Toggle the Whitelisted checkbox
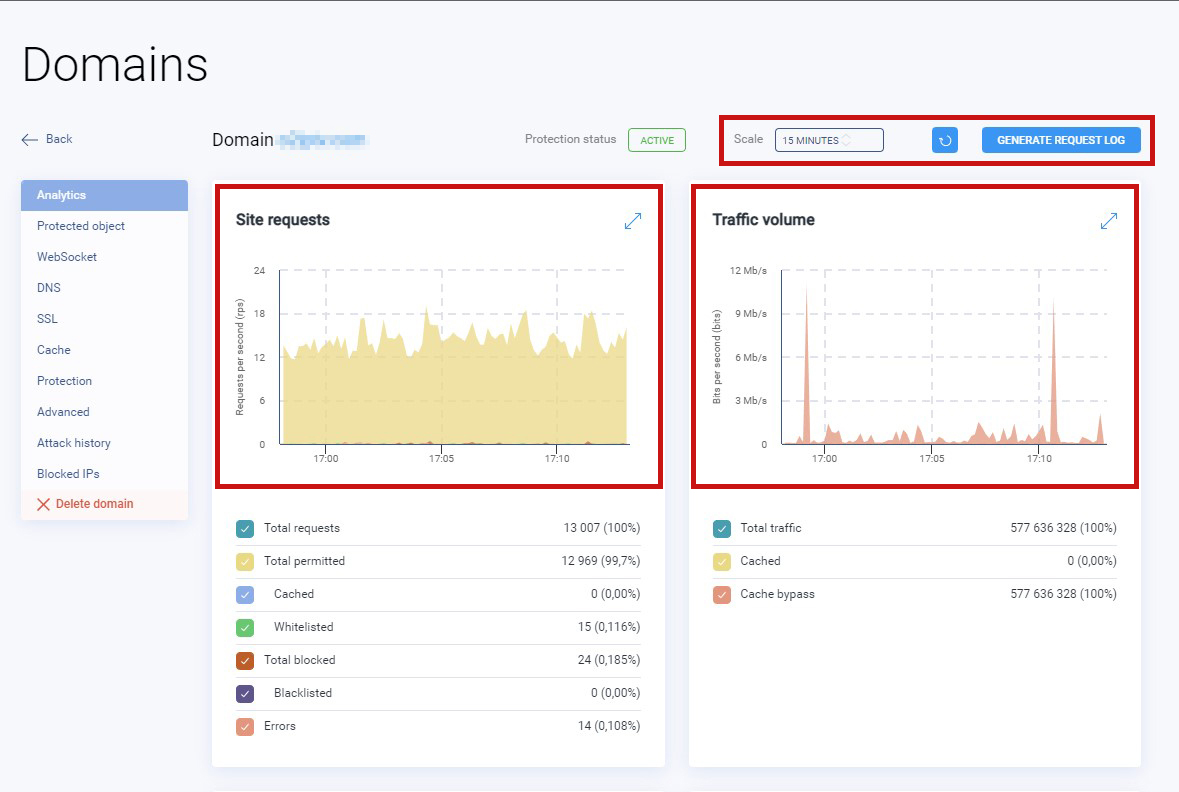The width and height of the screenshot is (1179, 792). pos(245,627)
